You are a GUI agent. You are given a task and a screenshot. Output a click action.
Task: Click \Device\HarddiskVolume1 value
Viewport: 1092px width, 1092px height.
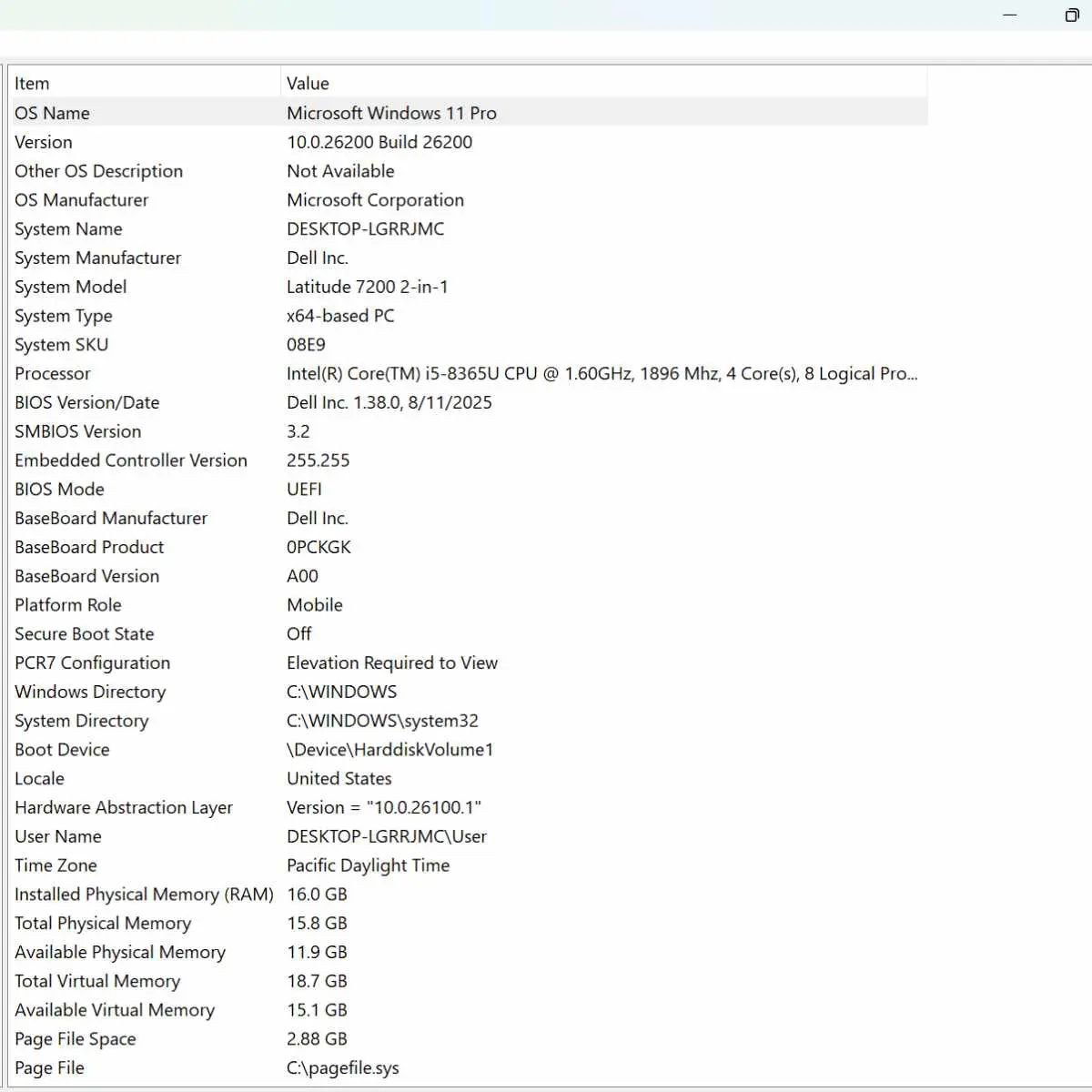point(389,750)
